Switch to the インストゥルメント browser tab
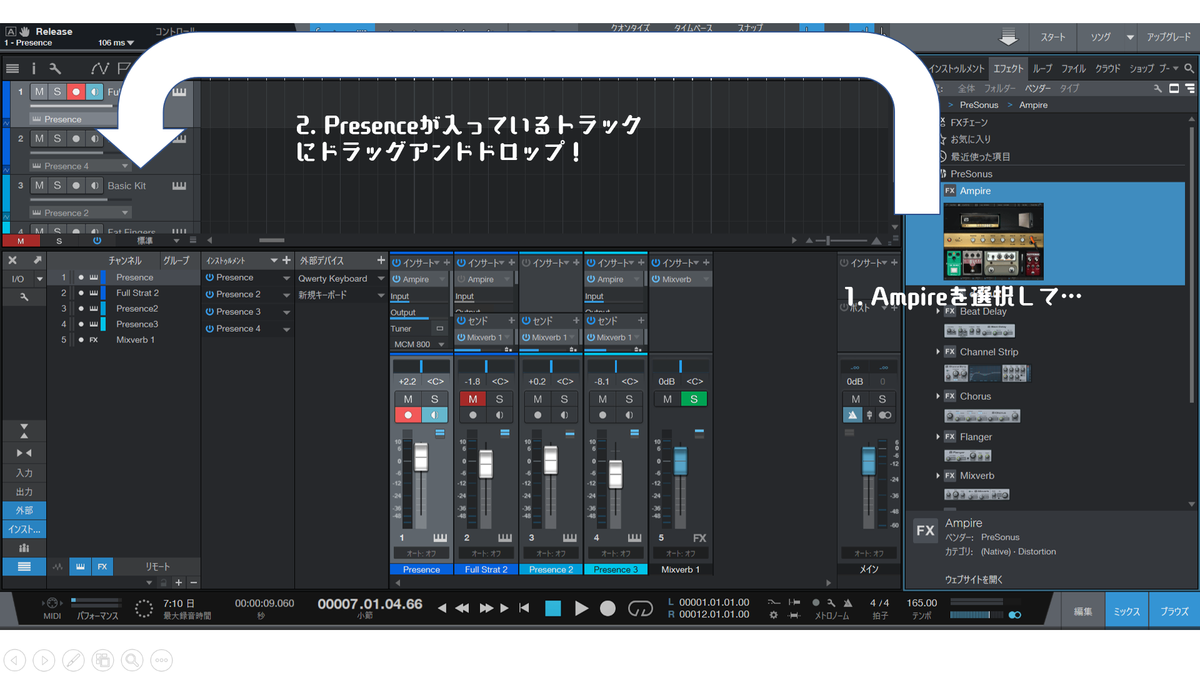This screenshot has height=675, width=1200. 958,68
